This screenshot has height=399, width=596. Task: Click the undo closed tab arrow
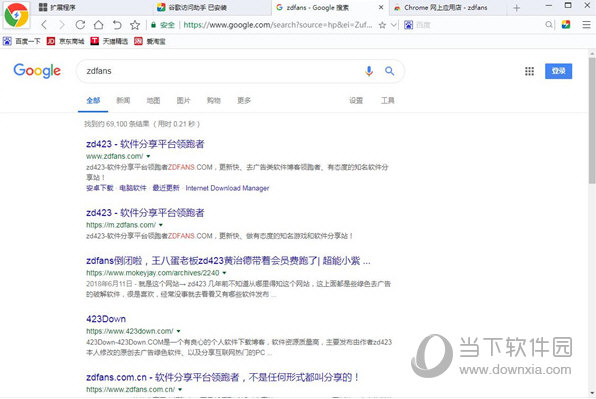(x=117, y=25)
